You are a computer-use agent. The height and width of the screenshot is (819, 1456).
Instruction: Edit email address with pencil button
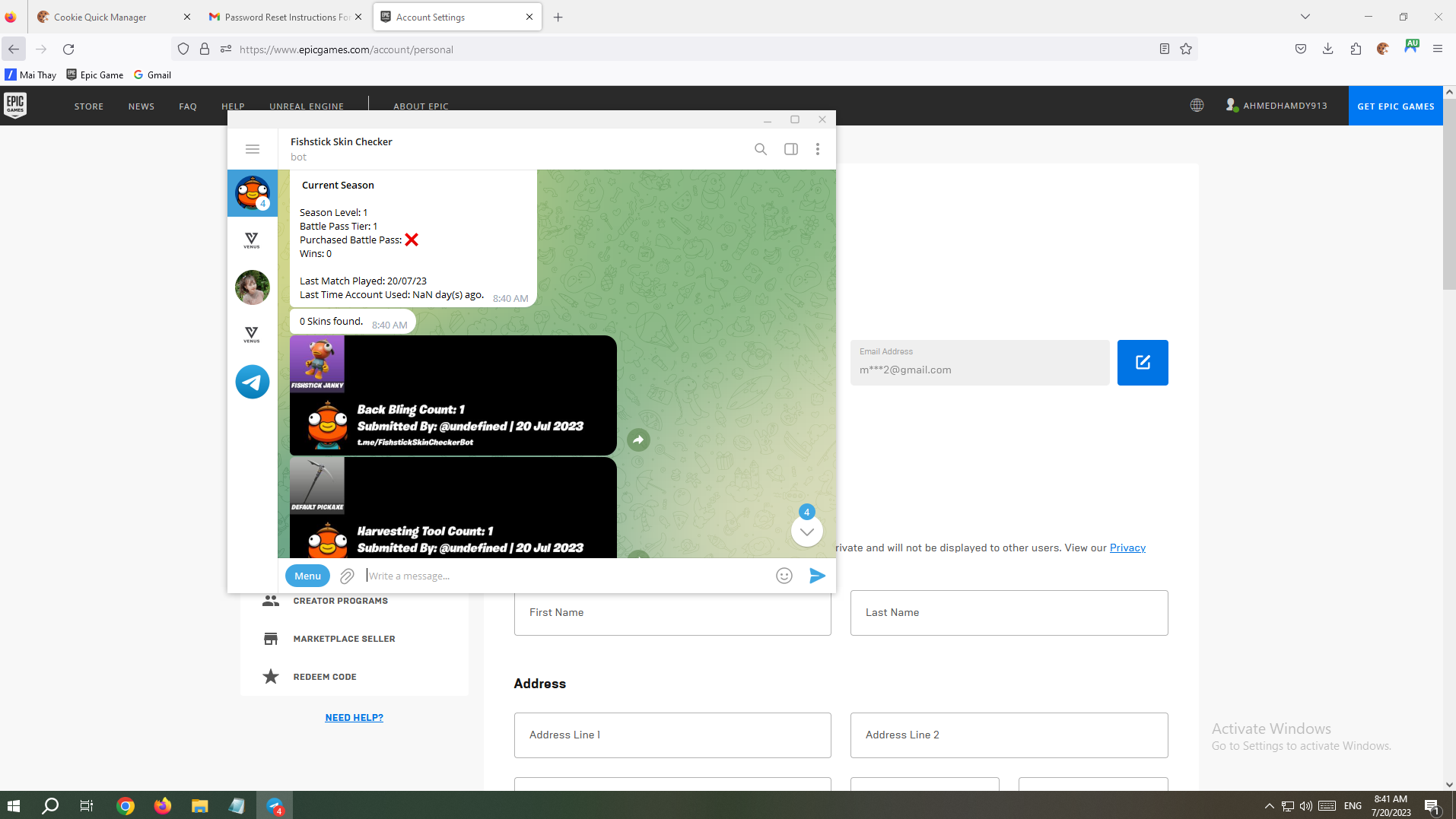1142,363
